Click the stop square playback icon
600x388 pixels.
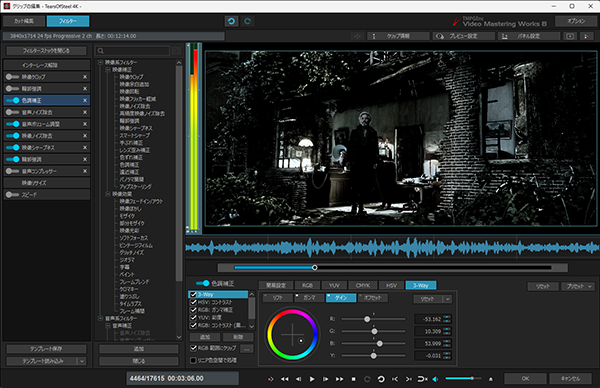(354, 379)
